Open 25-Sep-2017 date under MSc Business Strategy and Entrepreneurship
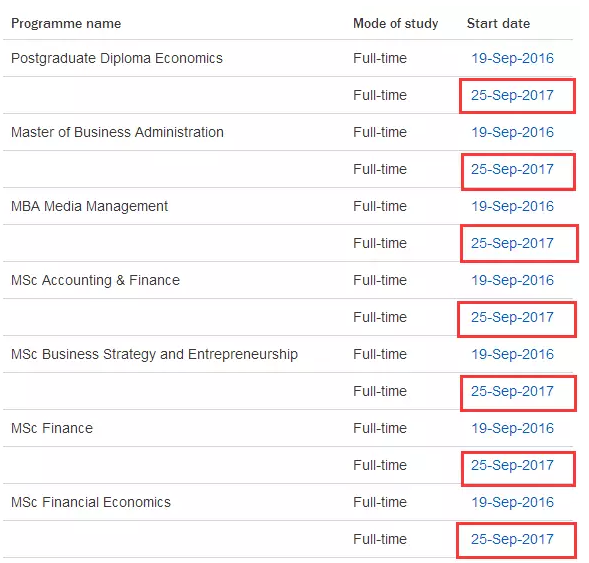Viewport: 589px width, 563px height. click(x=512, y=391)
